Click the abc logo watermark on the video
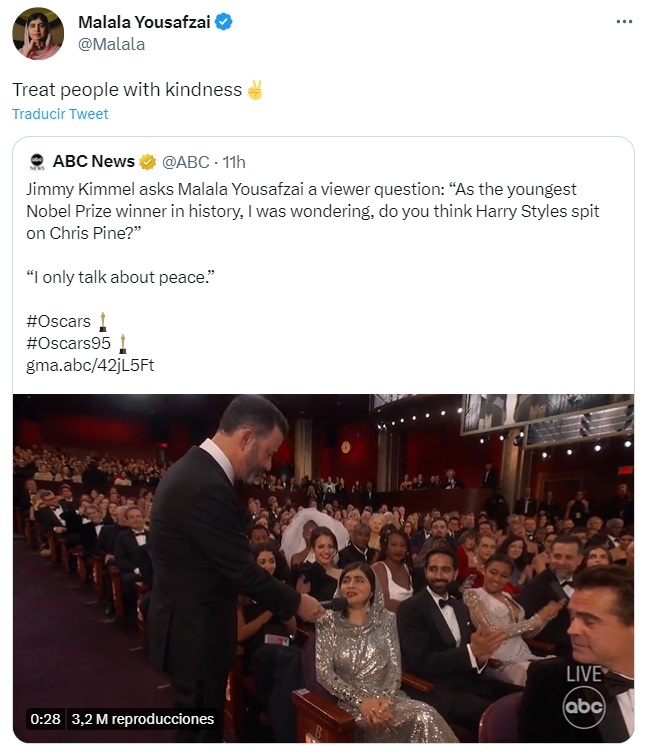 click(584, 708)
